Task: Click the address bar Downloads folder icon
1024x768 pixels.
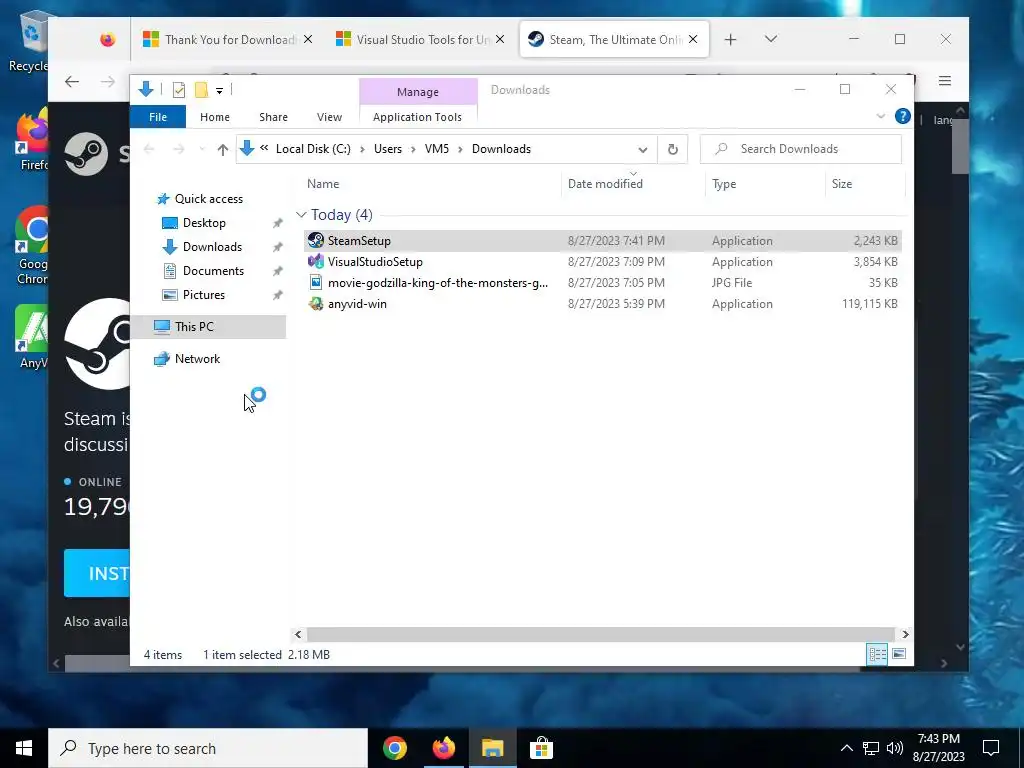Action: click(247, 149)
